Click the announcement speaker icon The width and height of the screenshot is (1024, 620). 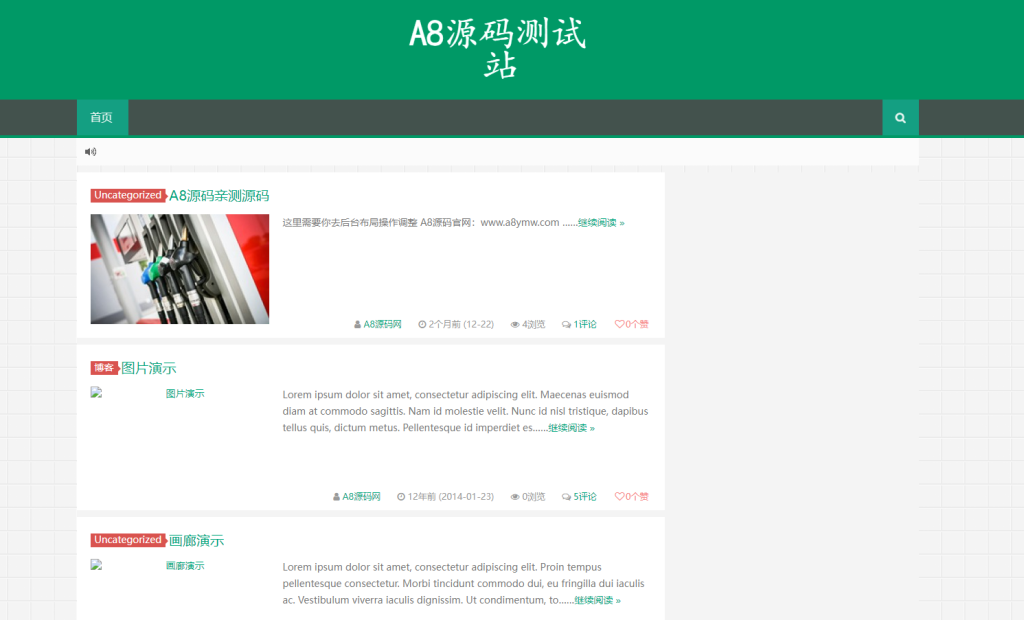(91, 150)
